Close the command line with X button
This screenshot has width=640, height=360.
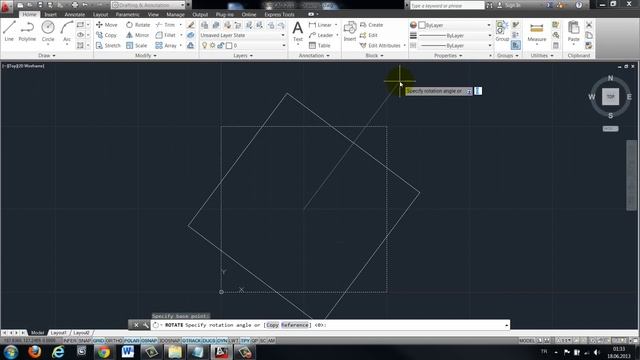[x=136, y=325]
